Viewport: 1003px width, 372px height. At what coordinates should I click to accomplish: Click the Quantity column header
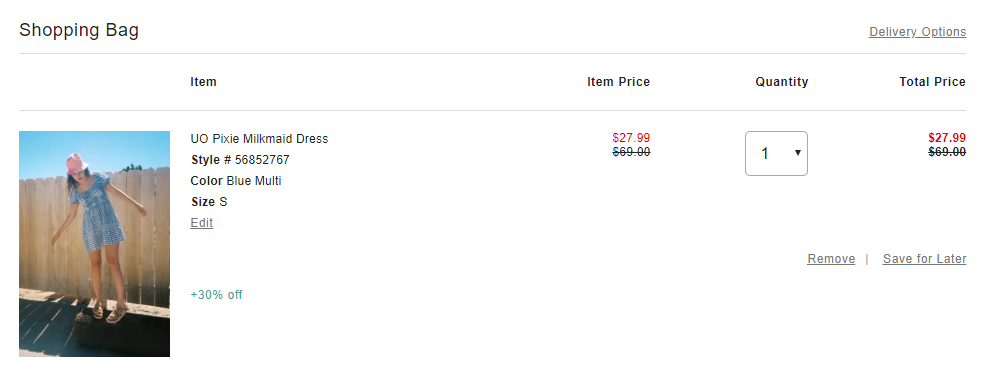(782, 82)
